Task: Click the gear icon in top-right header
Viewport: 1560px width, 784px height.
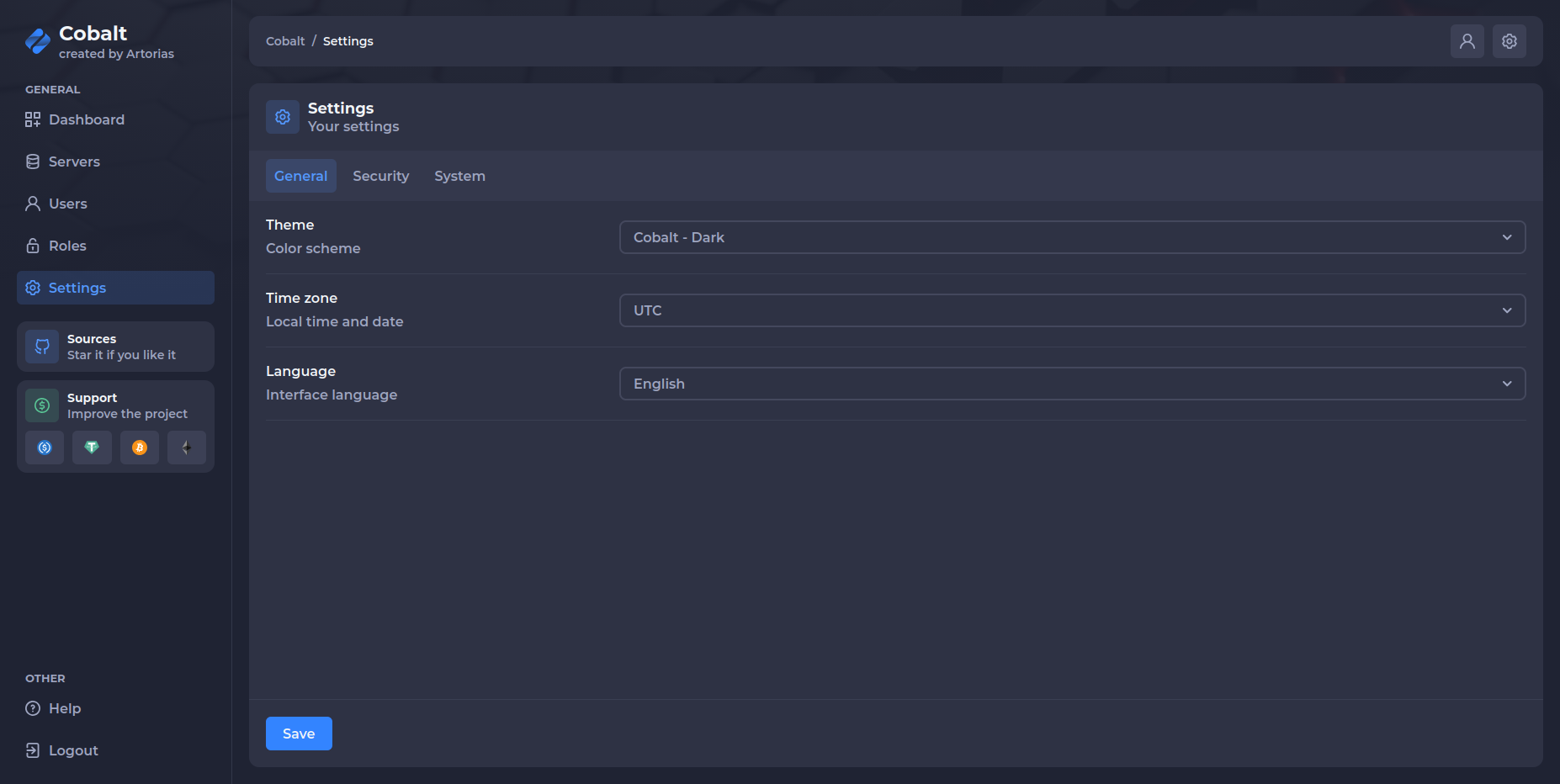Action: tap(1510, 41)
